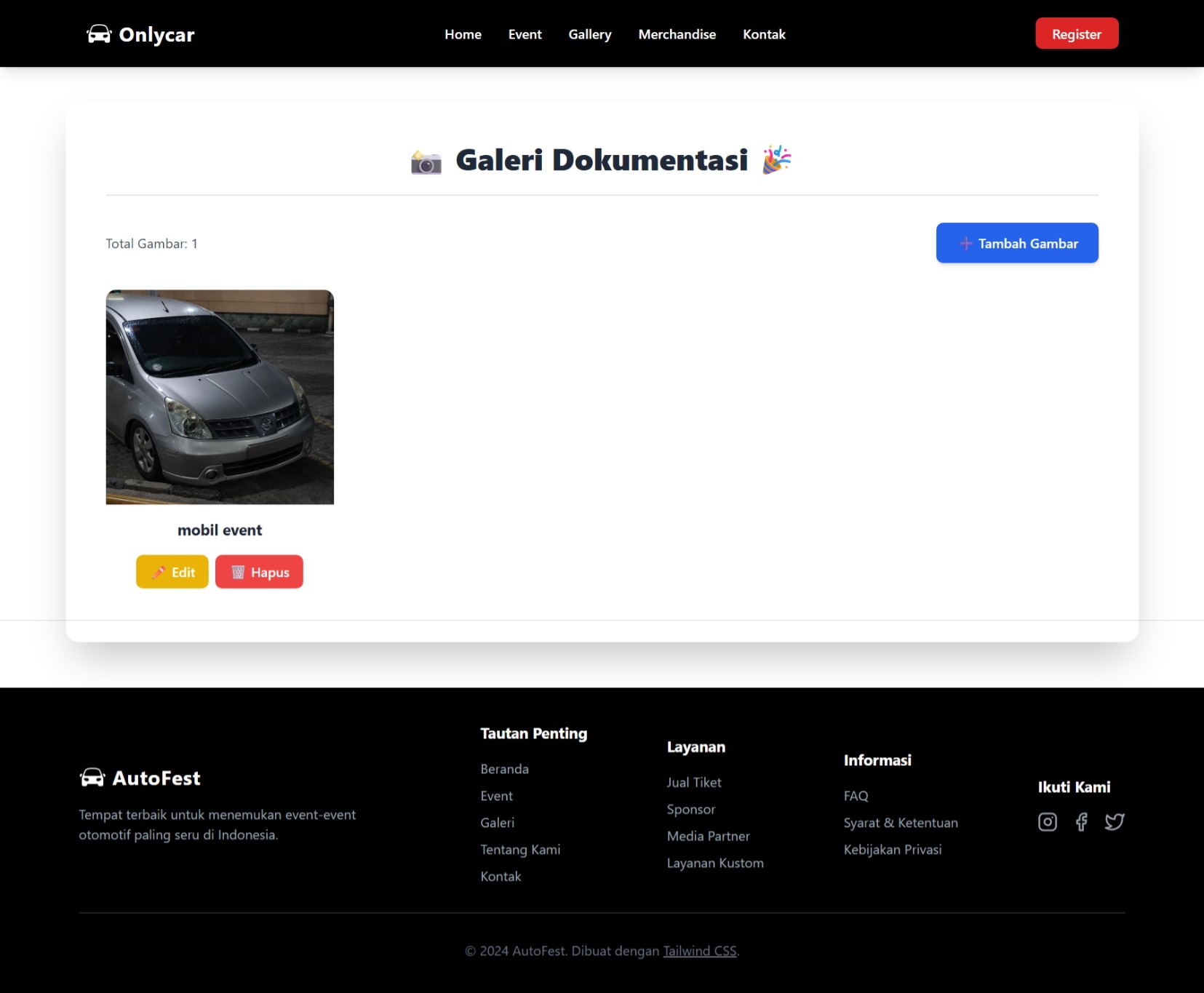1204x993 pixels.
Task: Click the Informasi heading
Action: [x=877, y=760]
